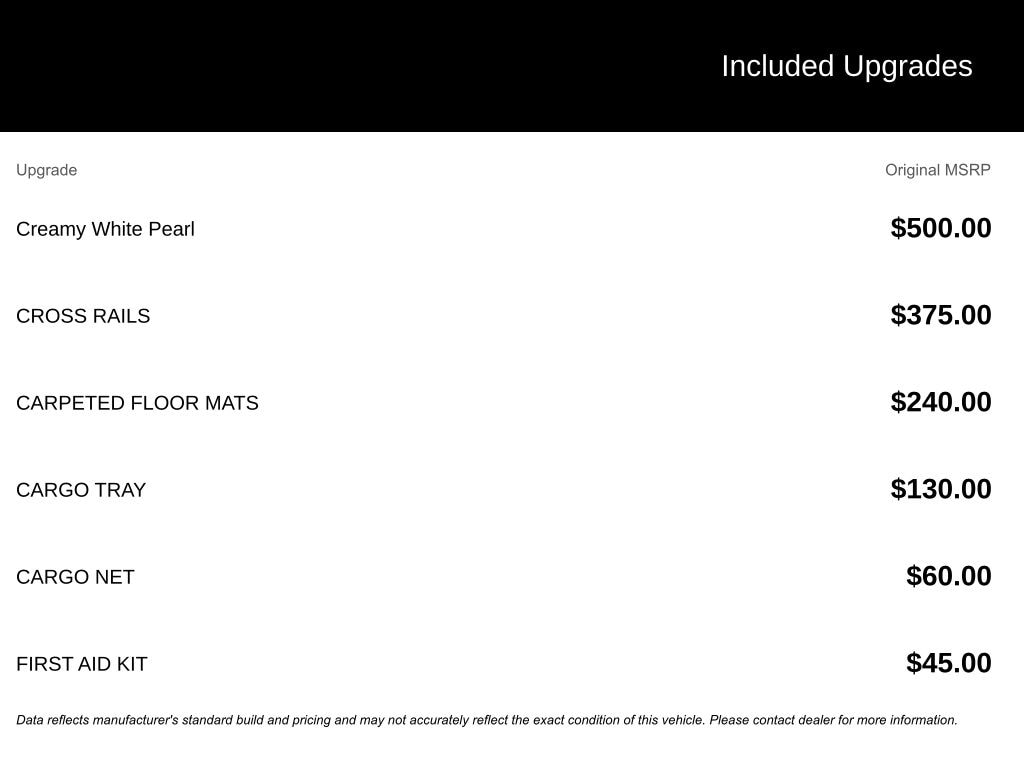Select the FIRST AID KIT entry
This screenshot has width=1024, height=768.
[x=82, y=664]
